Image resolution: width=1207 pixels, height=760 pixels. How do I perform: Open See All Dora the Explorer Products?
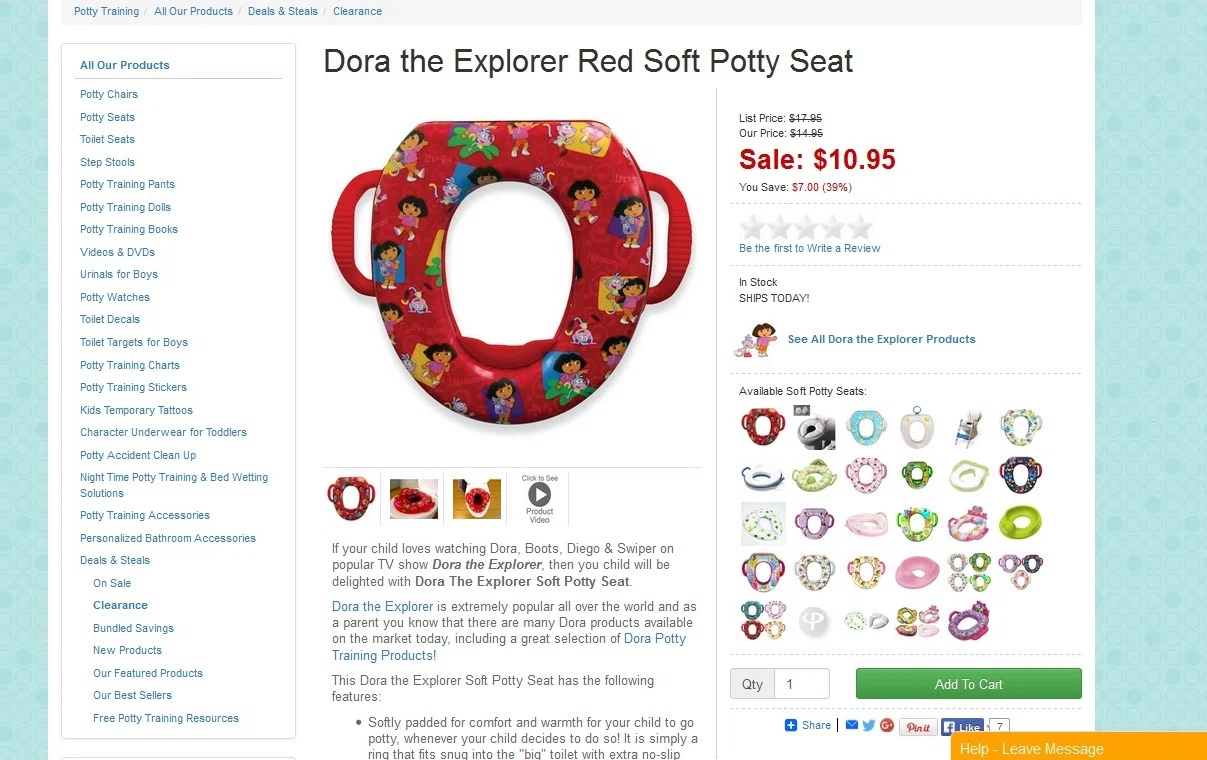click(881, 339)
